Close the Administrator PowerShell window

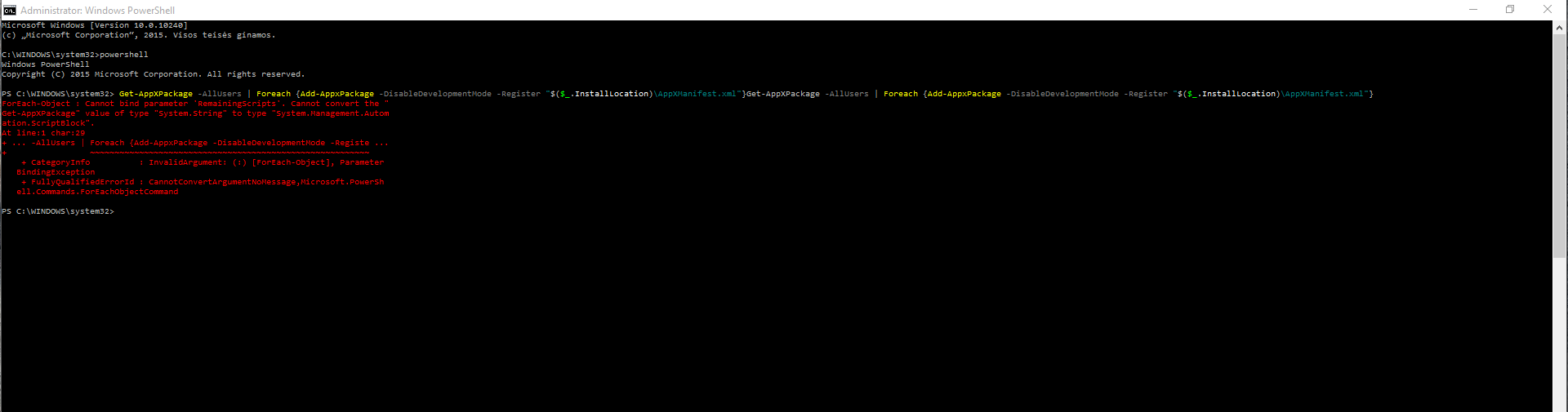(x=1548, y=10)
